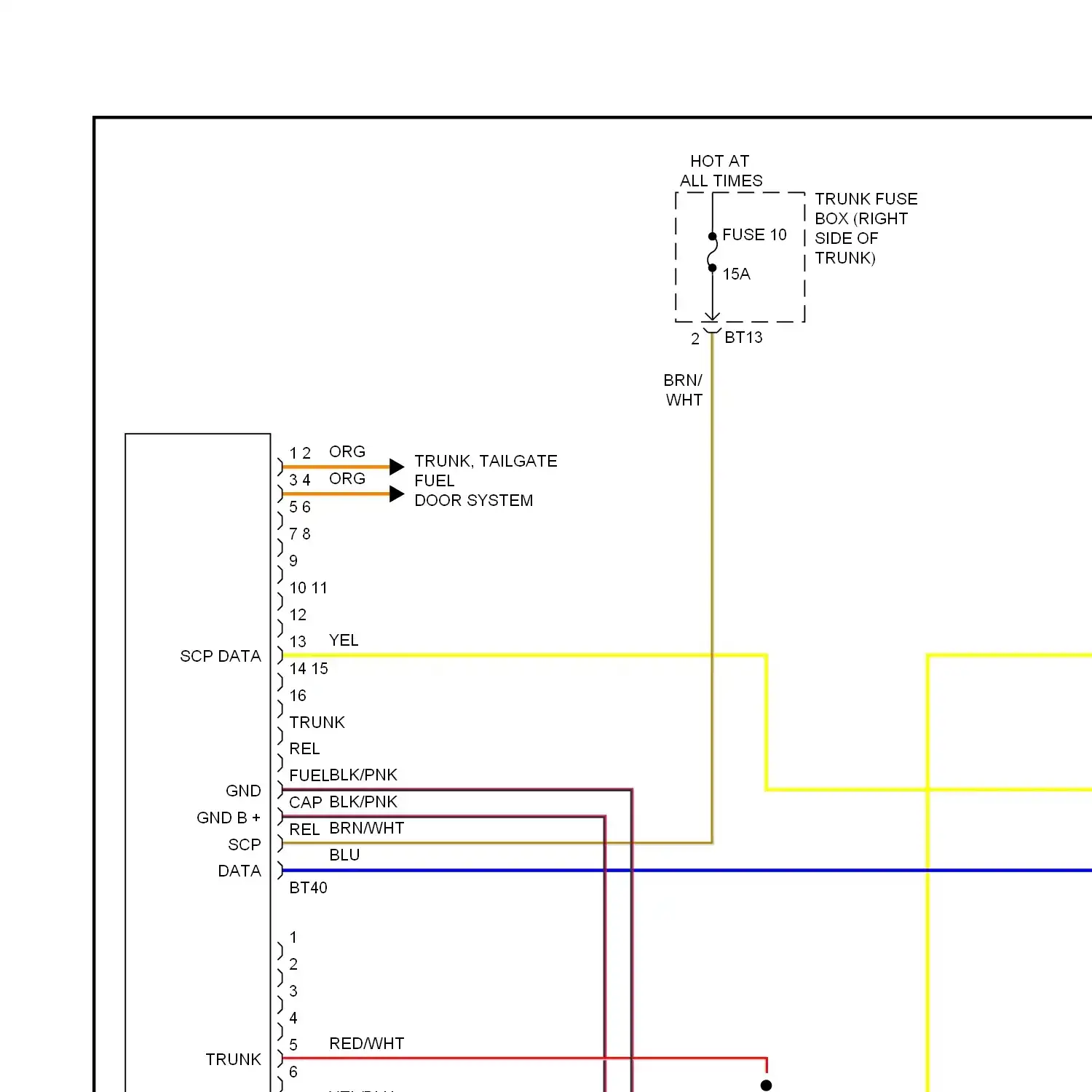Click lower connector pin '6'
The width and height of the screenshot is (1092, 1092).
(293, 1072)
